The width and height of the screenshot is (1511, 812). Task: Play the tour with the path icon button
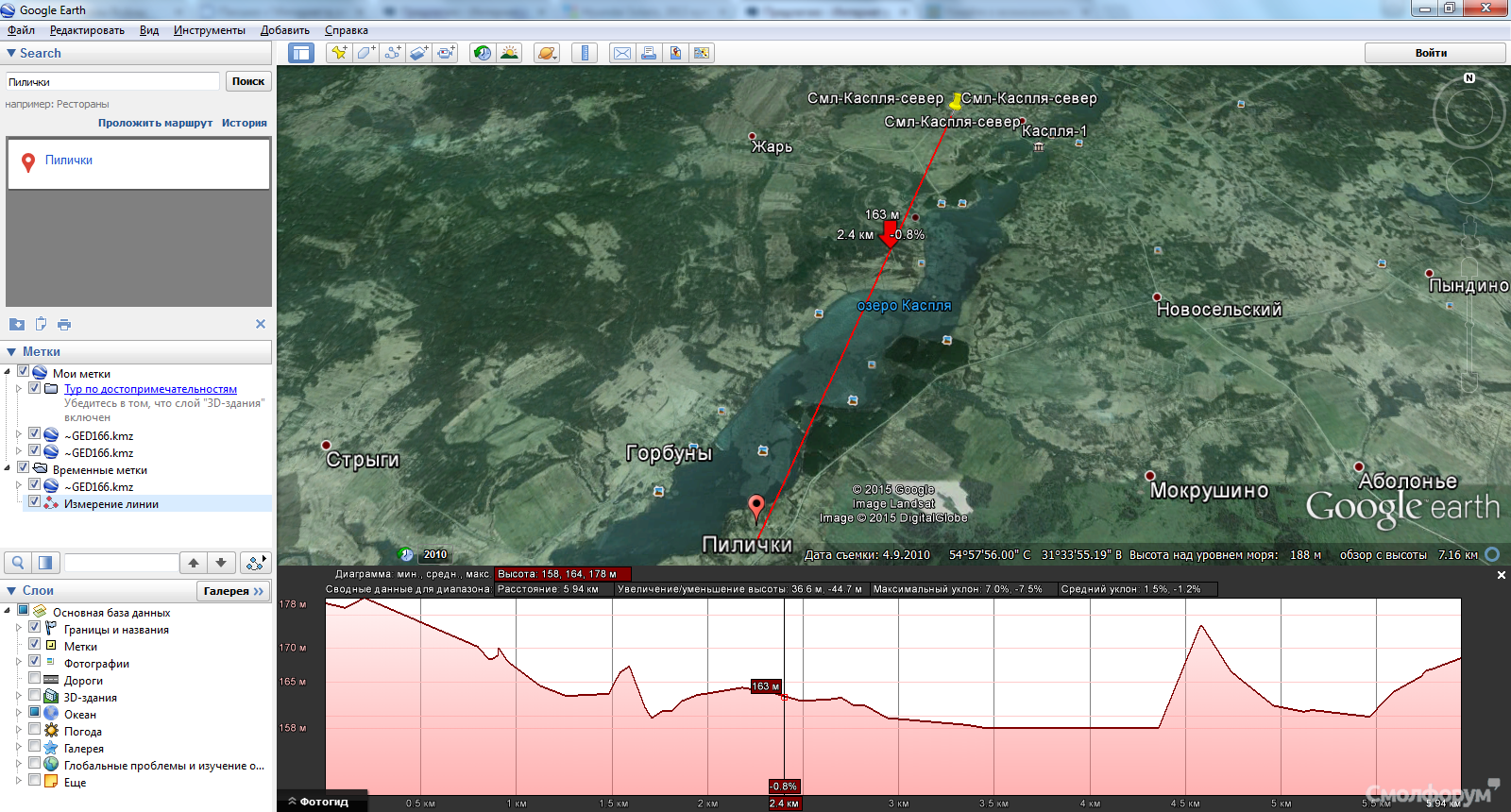click(x=255, y=563)
